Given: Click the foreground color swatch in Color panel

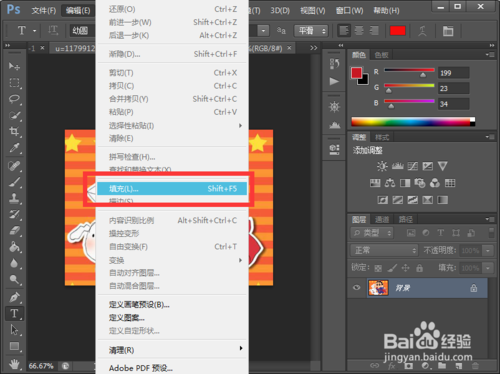Looking at the screenshot, I should pyautogui.click(x=356, y=73).
